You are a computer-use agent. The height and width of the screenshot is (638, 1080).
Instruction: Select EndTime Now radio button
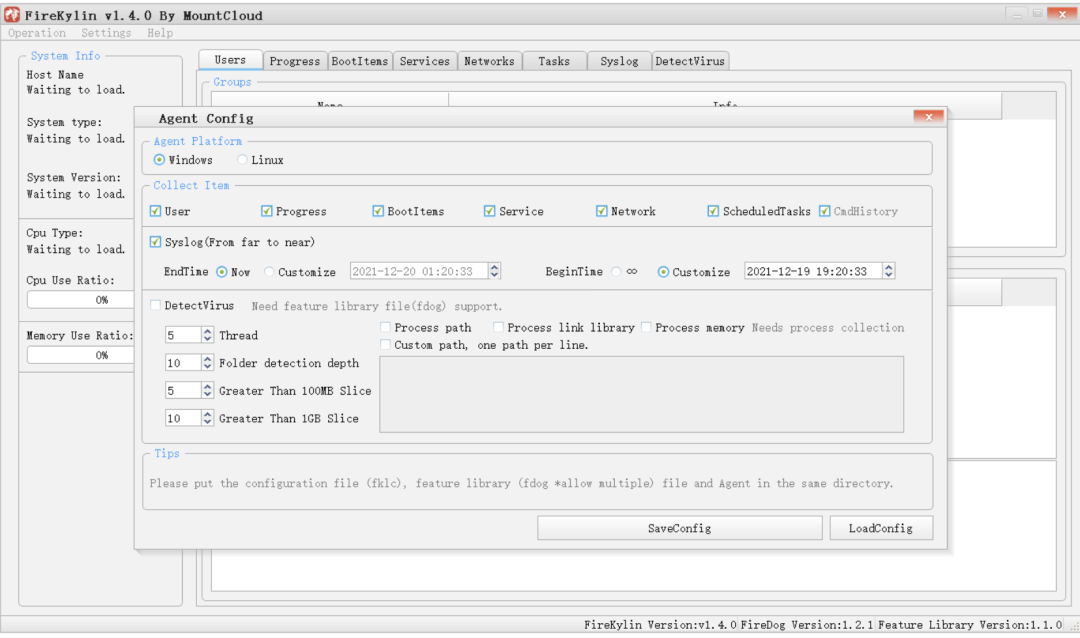tap(222, 271)
